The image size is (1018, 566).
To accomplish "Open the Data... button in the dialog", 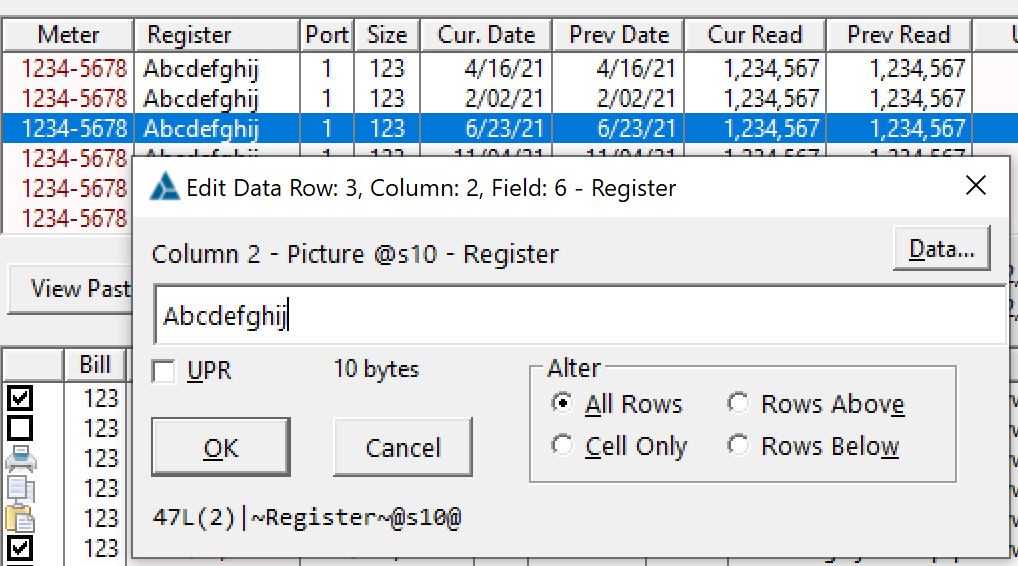I will pos(941,250).
